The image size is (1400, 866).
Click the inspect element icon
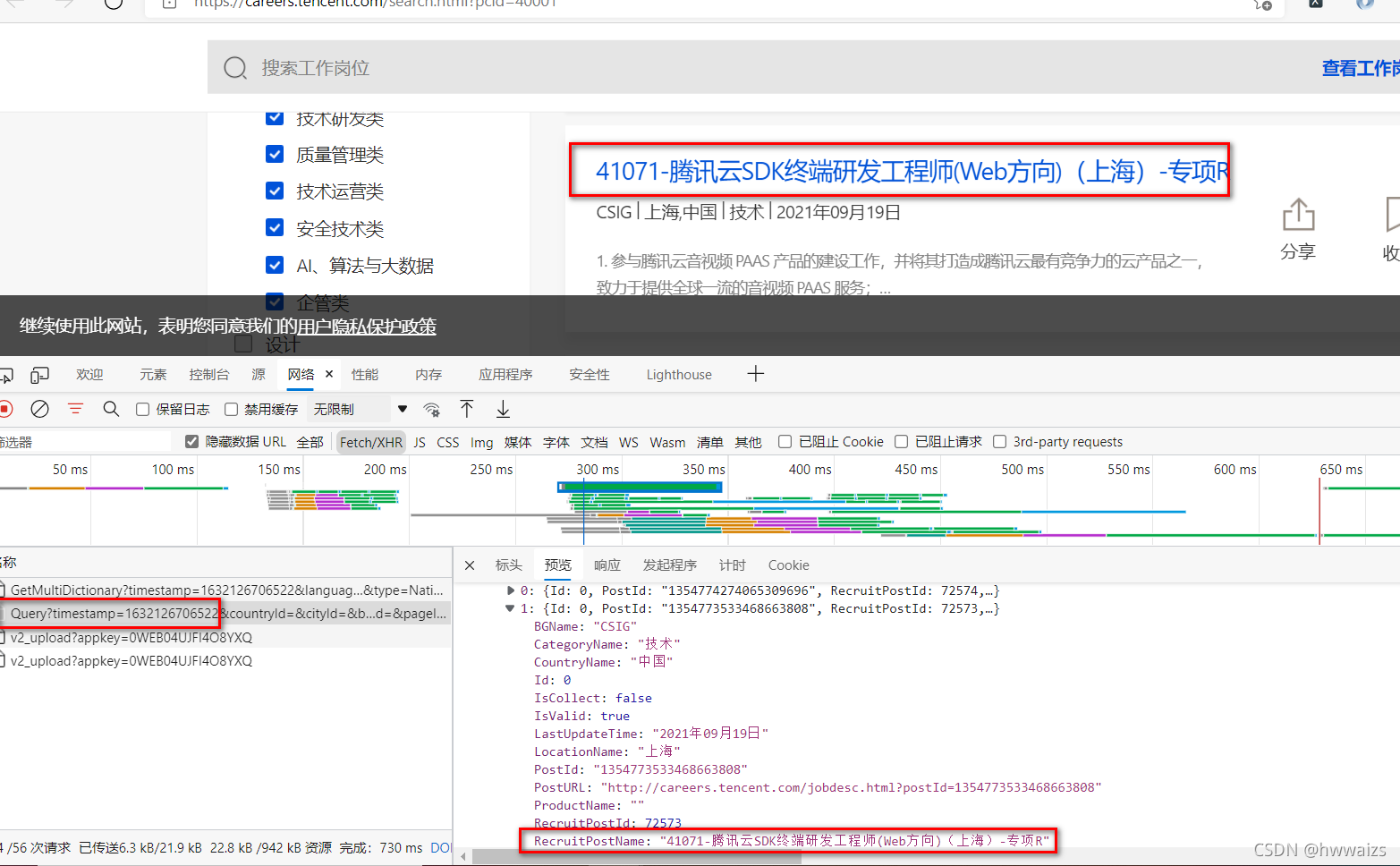point(6,375)
